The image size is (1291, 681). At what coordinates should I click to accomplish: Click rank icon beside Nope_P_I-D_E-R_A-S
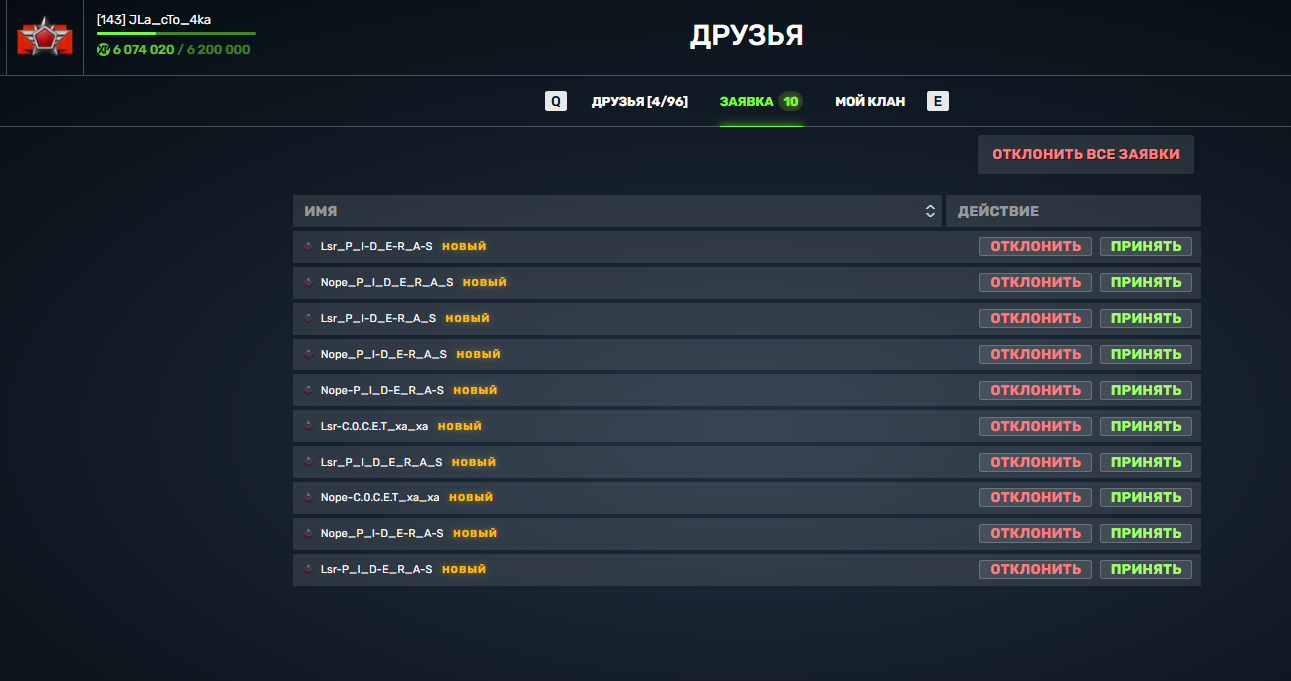coord(309,533)
